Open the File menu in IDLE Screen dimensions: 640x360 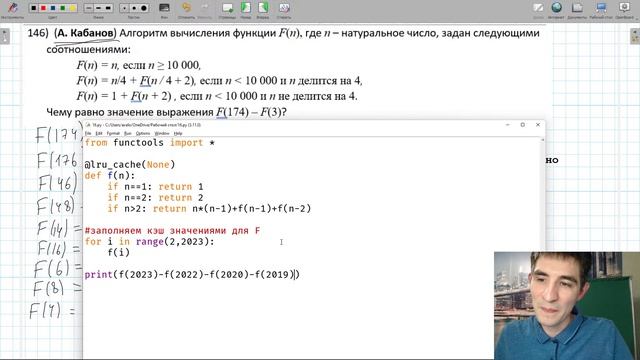coord(88,133)
